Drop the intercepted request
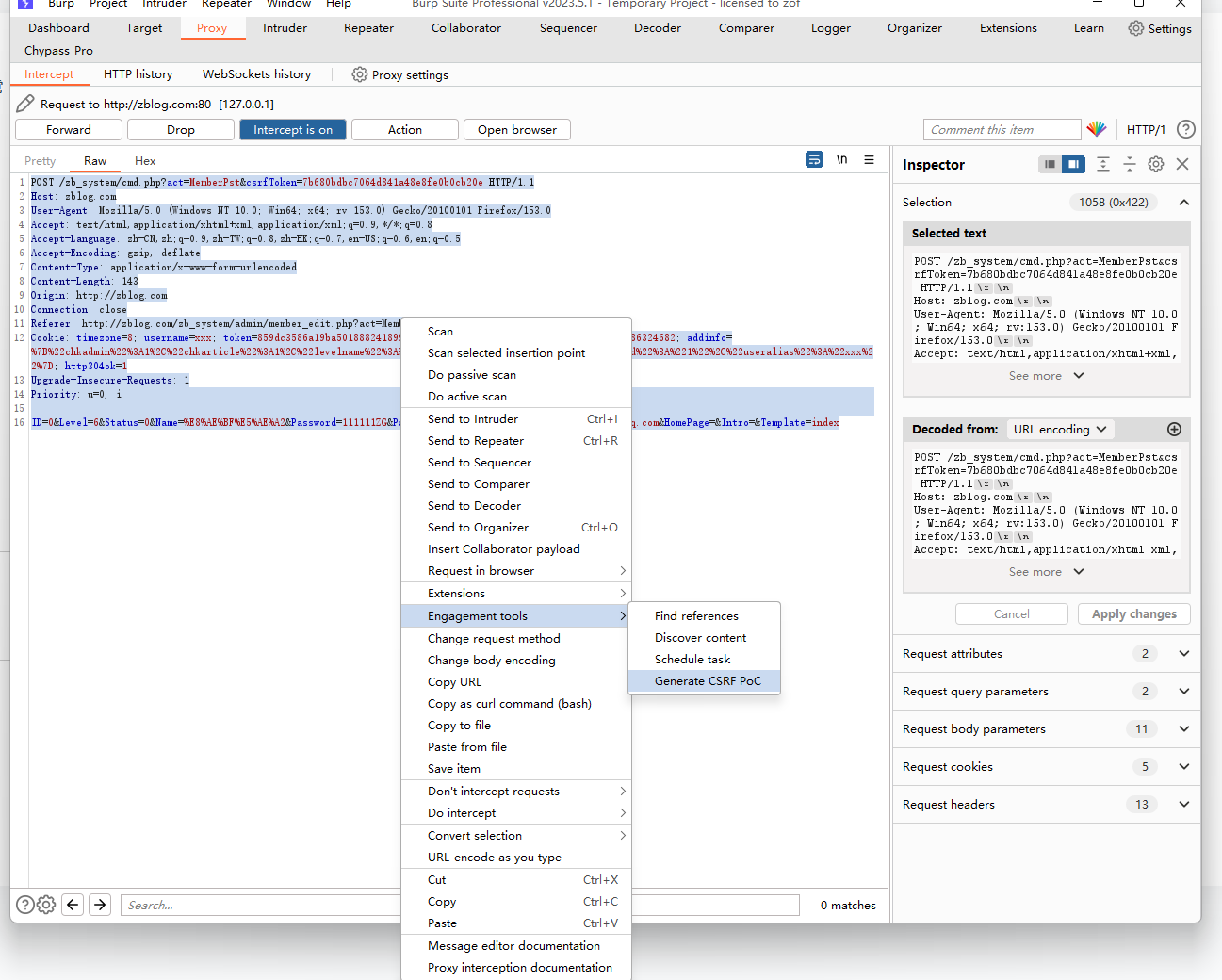 pos(181,130)
